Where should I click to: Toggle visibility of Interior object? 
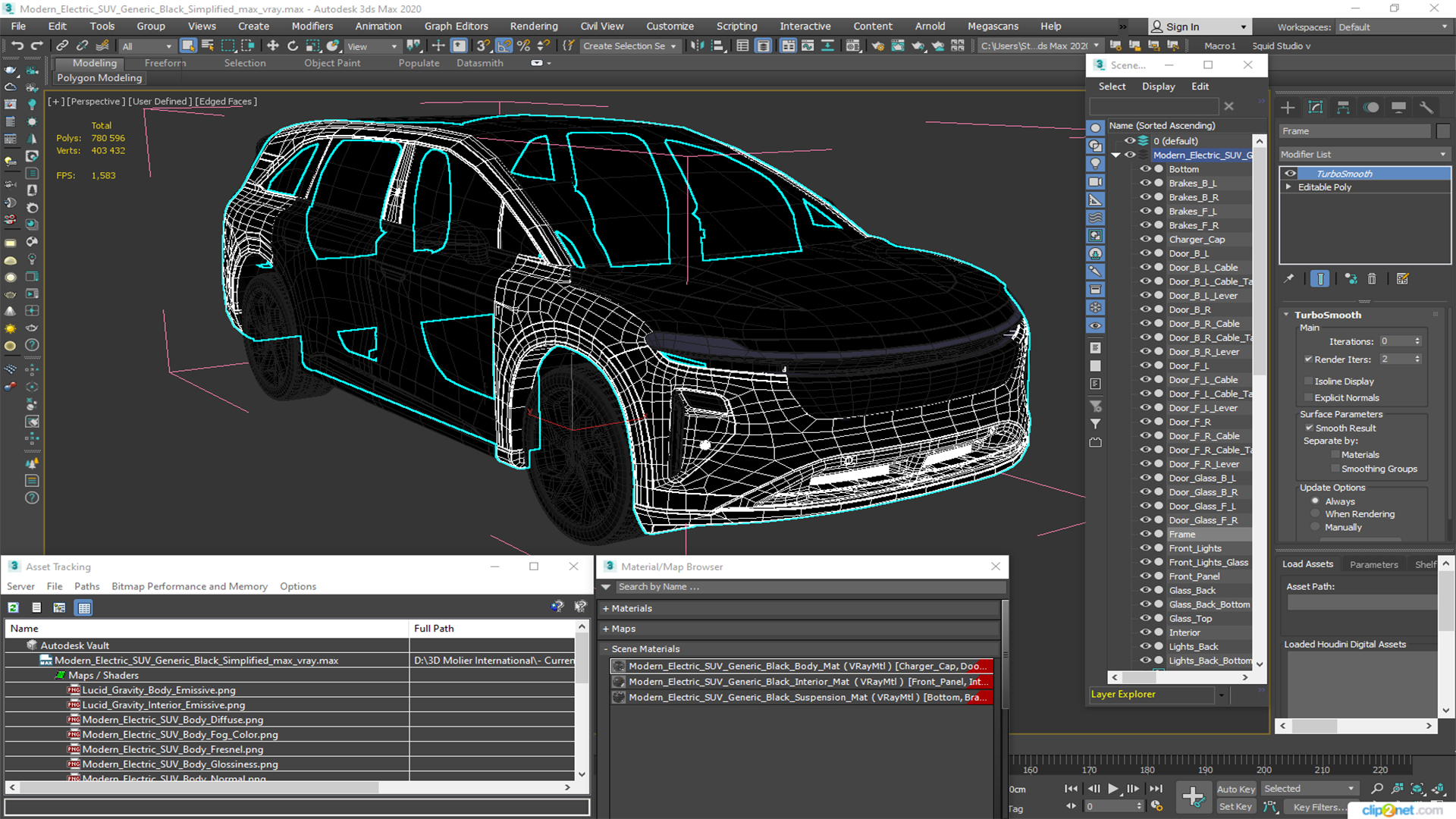pyautogui.click(x=1145, y=632)
